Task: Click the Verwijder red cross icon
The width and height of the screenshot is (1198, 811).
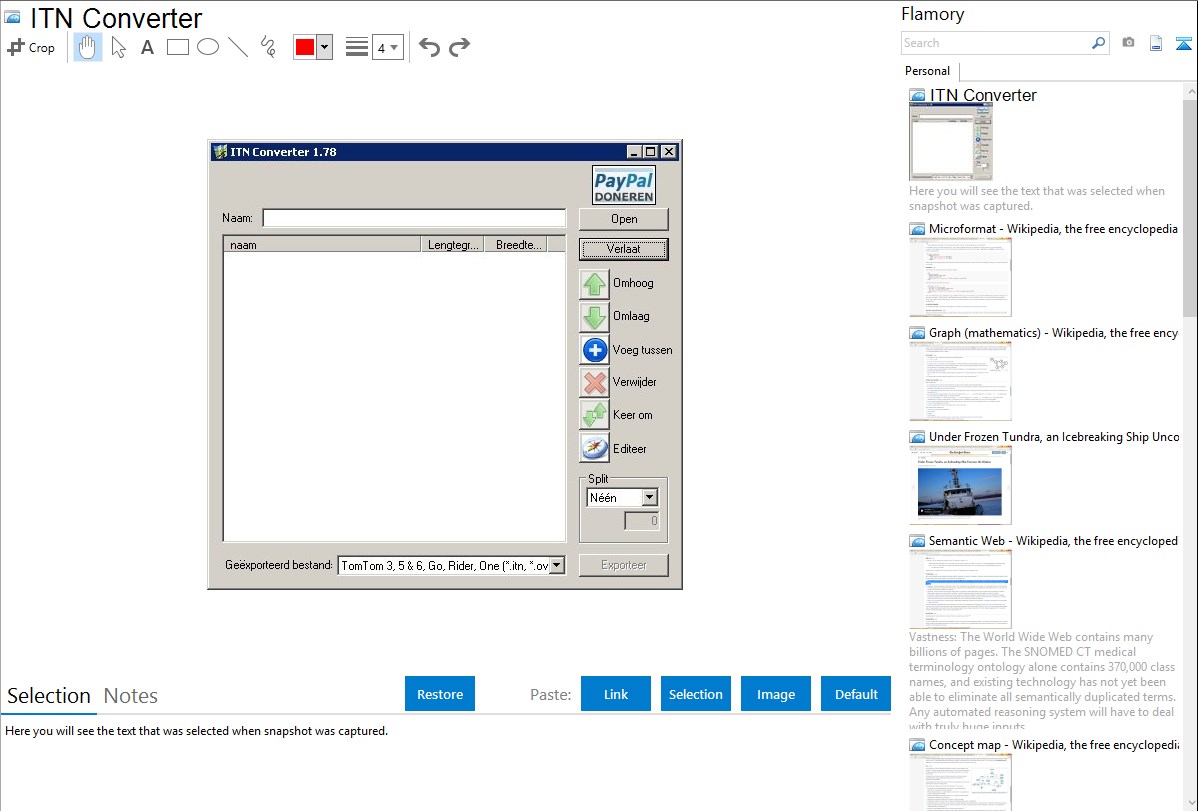Action: click(x=594, y=382)
